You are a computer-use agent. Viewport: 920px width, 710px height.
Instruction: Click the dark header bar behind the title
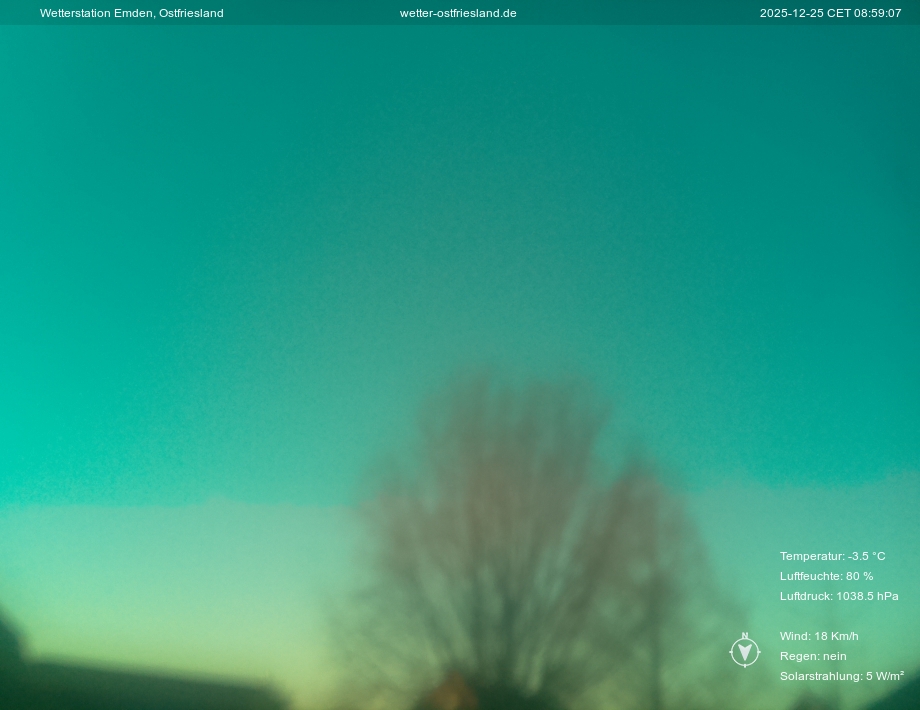pos(300,13)
